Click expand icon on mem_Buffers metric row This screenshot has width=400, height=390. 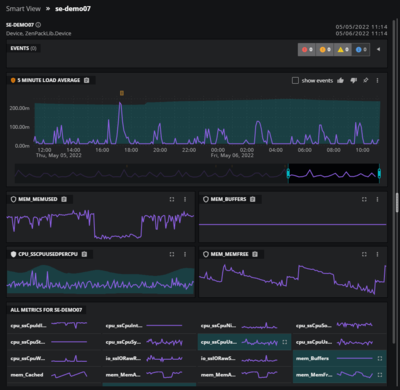tap(380, 358)
